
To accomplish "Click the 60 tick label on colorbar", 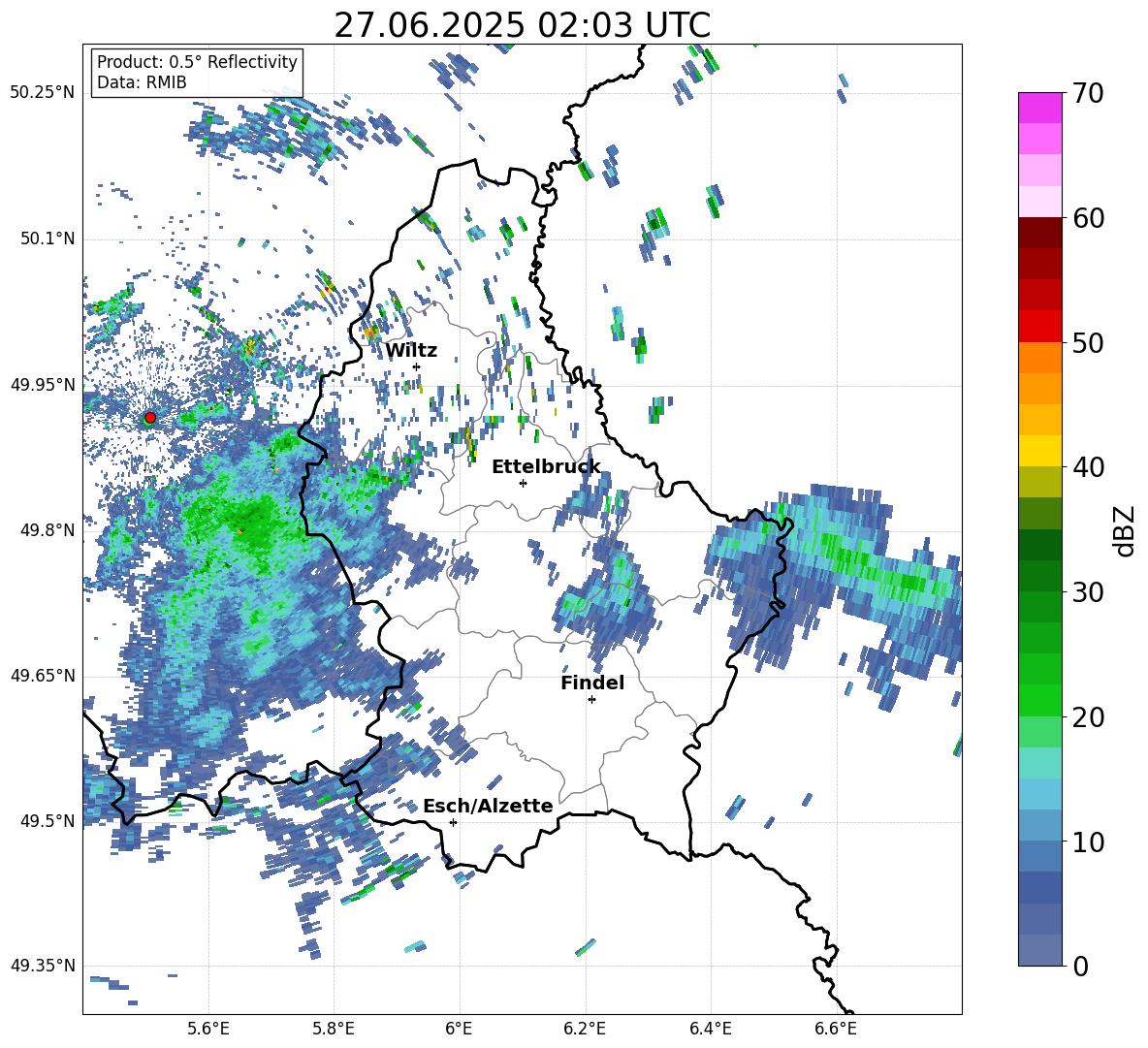I will pyautogui.click(x=1088, y=218).
